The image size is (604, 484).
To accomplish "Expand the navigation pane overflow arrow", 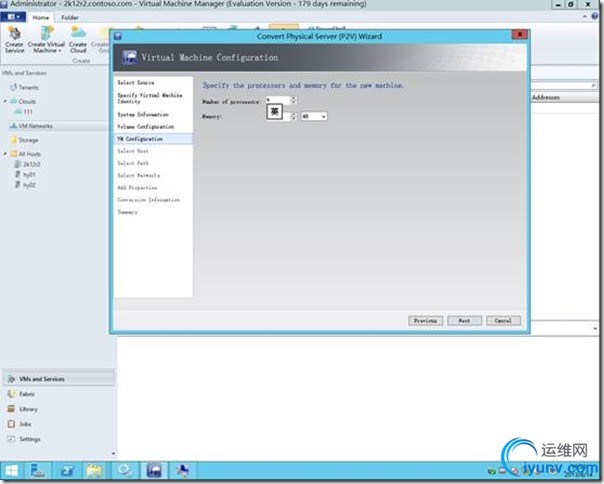I will pyautogui.click(x=113, y=454).
